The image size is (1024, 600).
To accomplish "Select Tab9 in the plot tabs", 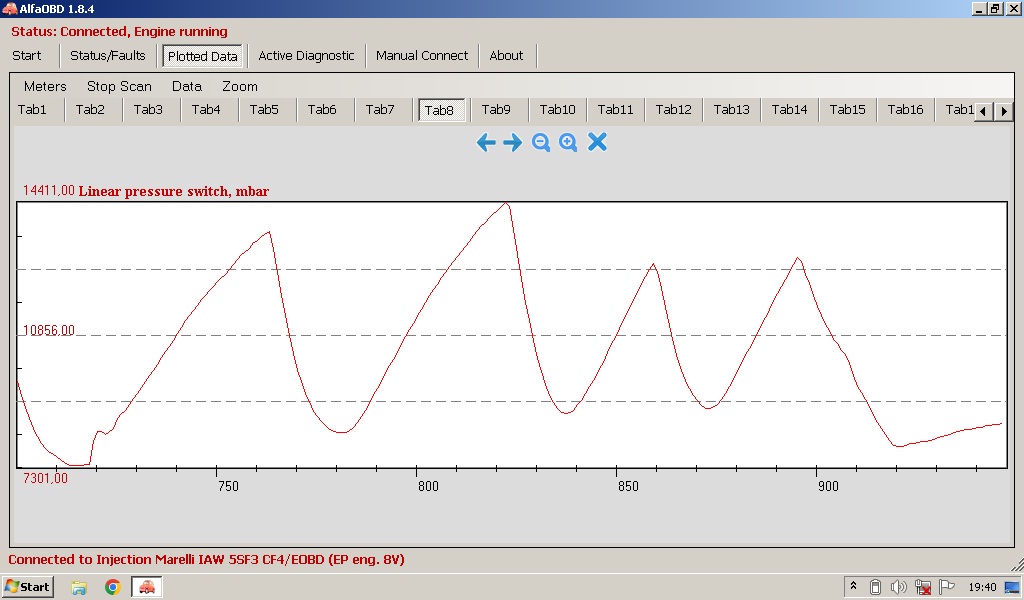I will click(496, 110).
